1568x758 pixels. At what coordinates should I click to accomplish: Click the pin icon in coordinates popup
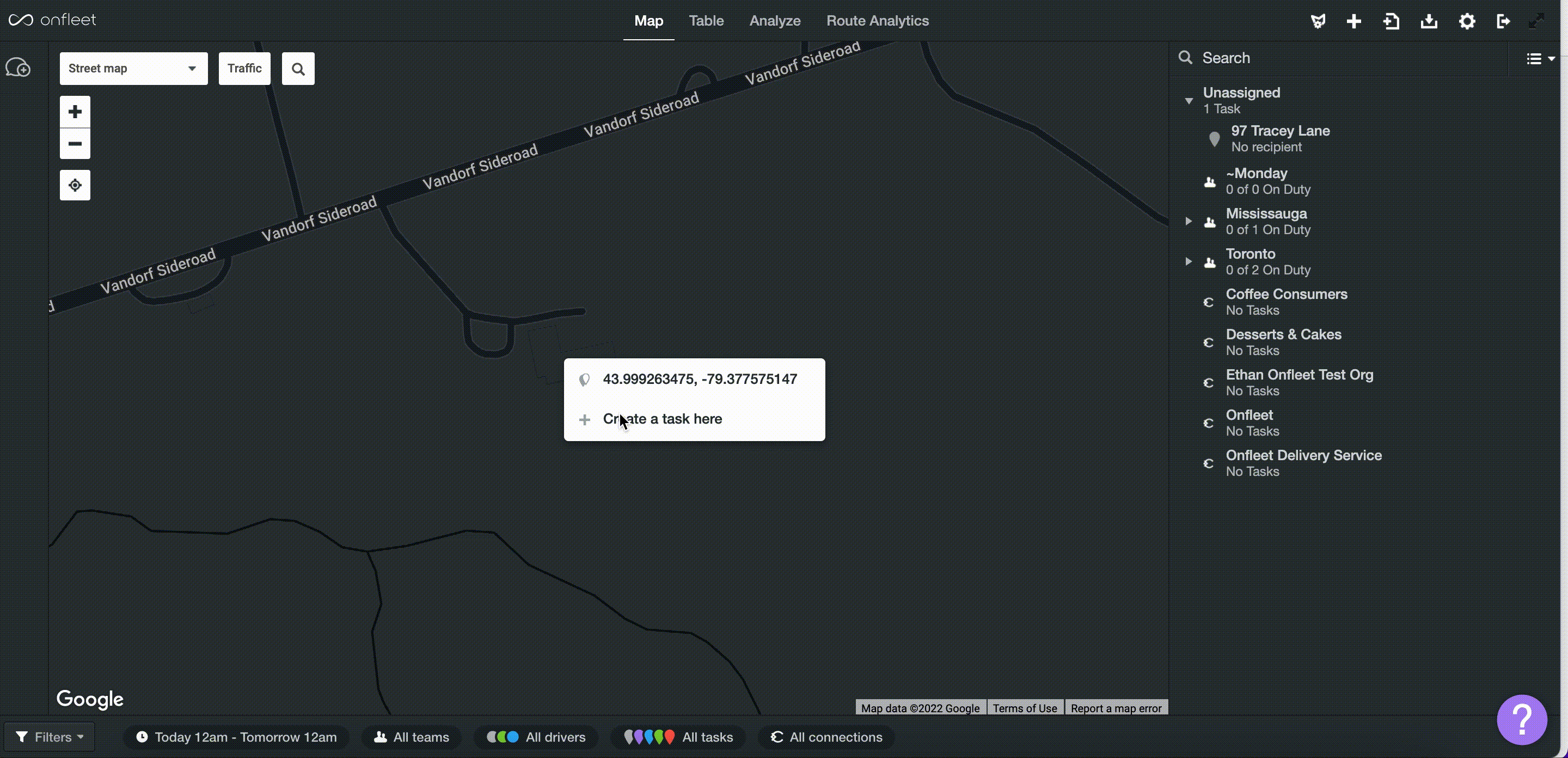(584, 380)
